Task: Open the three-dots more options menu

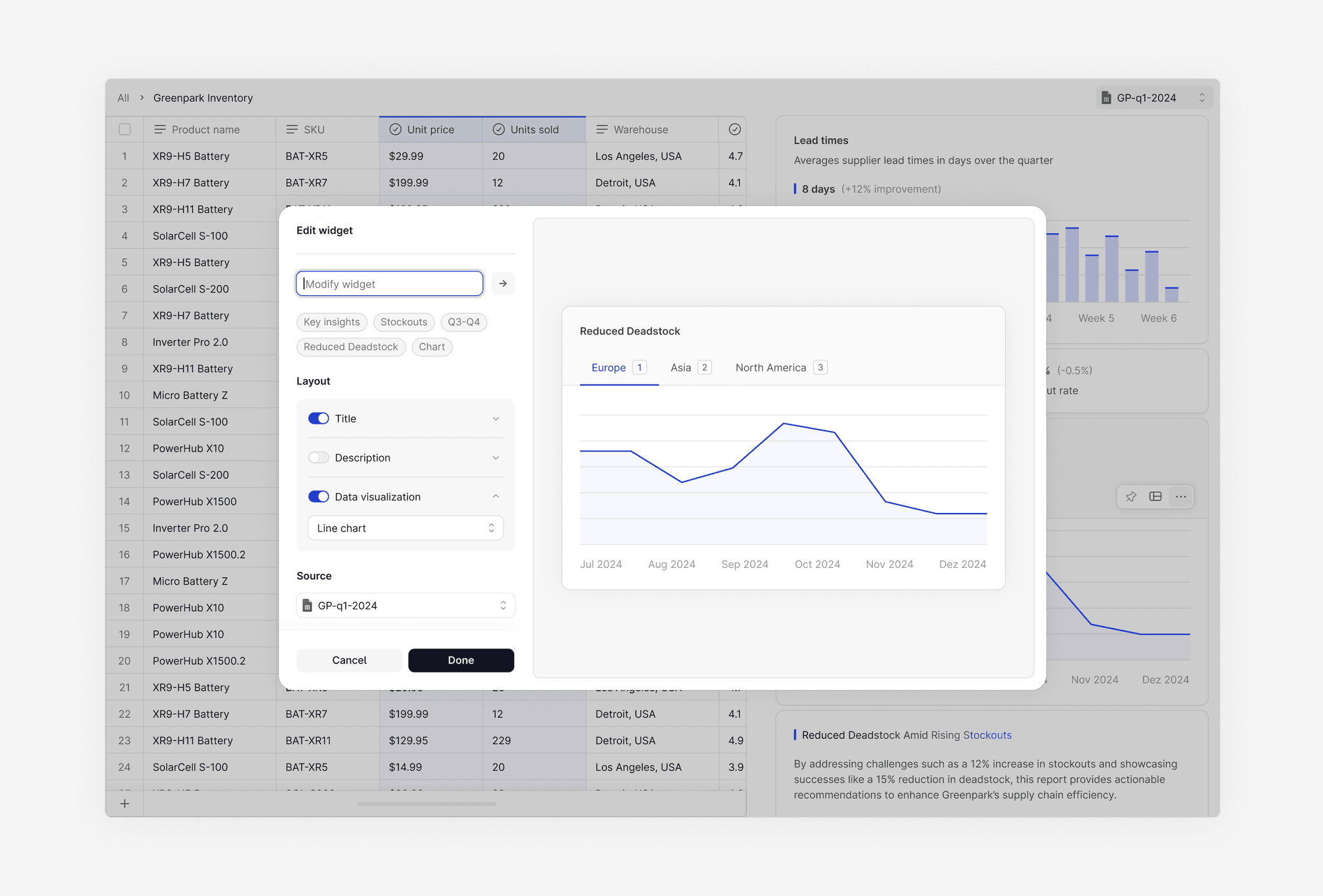Action: tap(1181, 497)
